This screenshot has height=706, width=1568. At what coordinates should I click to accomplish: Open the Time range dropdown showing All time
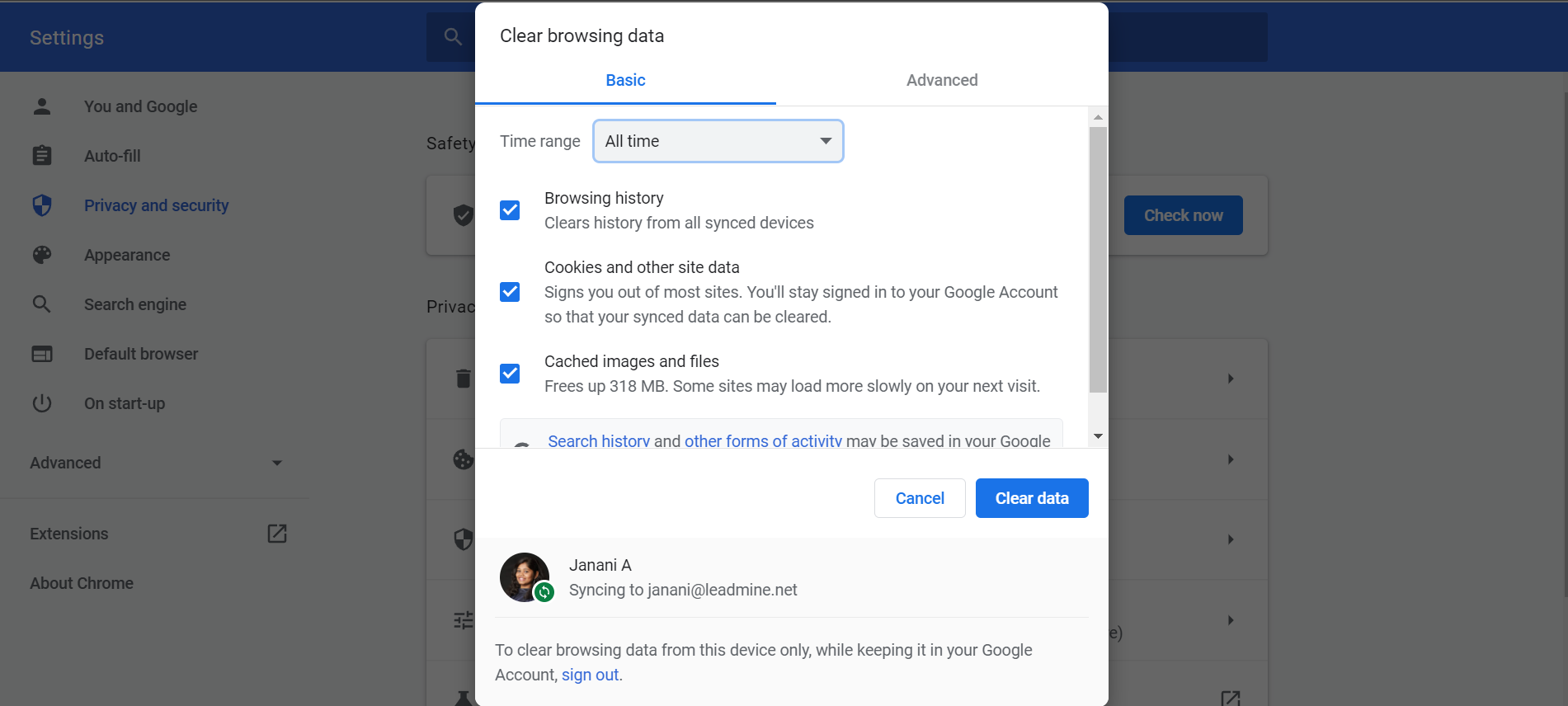(718, 141)
